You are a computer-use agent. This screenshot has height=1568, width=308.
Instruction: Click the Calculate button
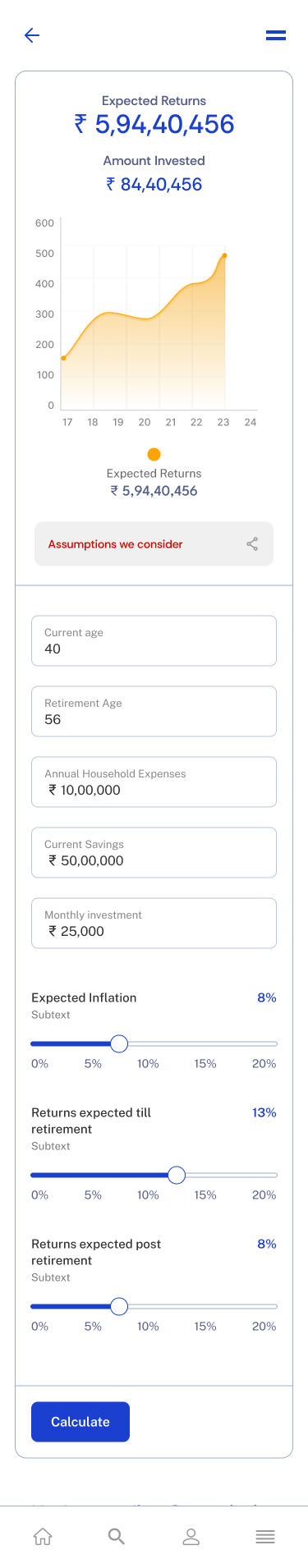click(80, 1422)
